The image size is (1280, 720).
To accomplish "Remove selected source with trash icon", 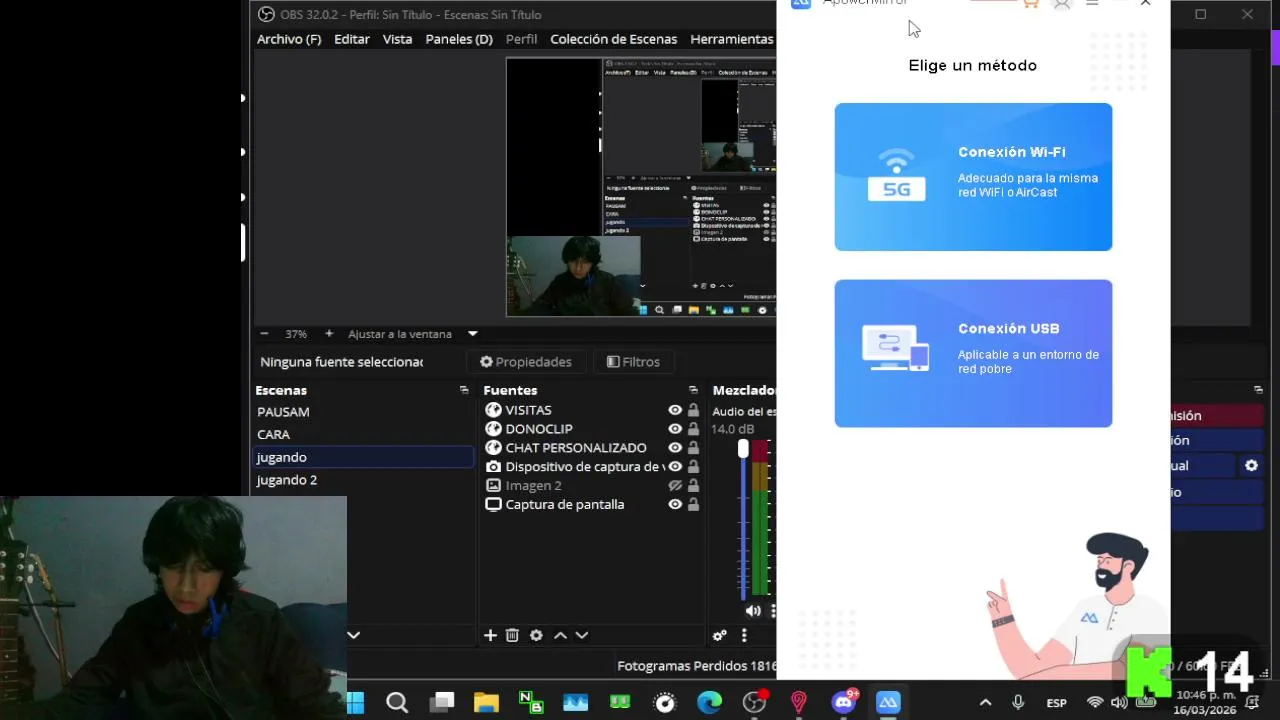I will (x=512, y=635).
